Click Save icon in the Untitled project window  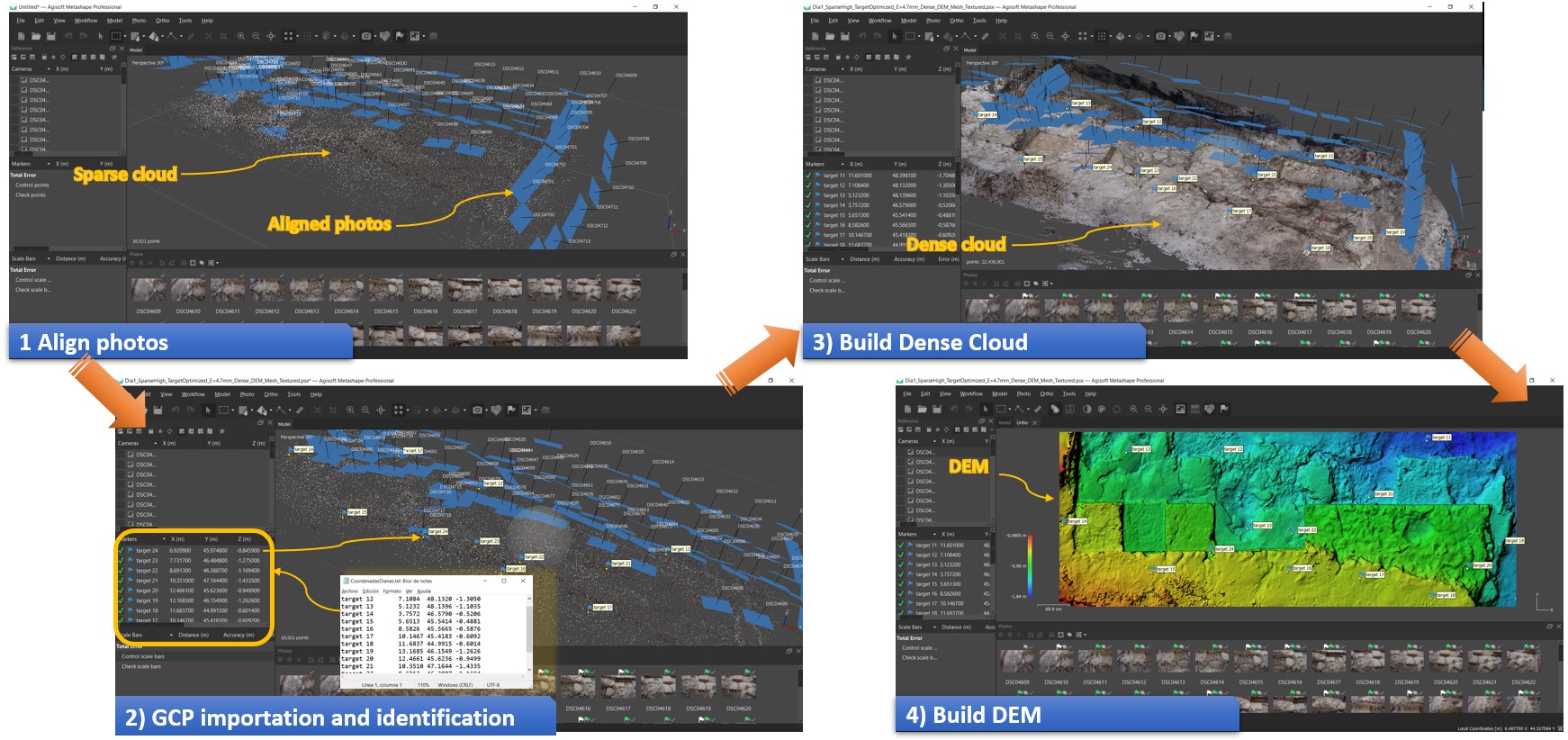pos(51,36)
